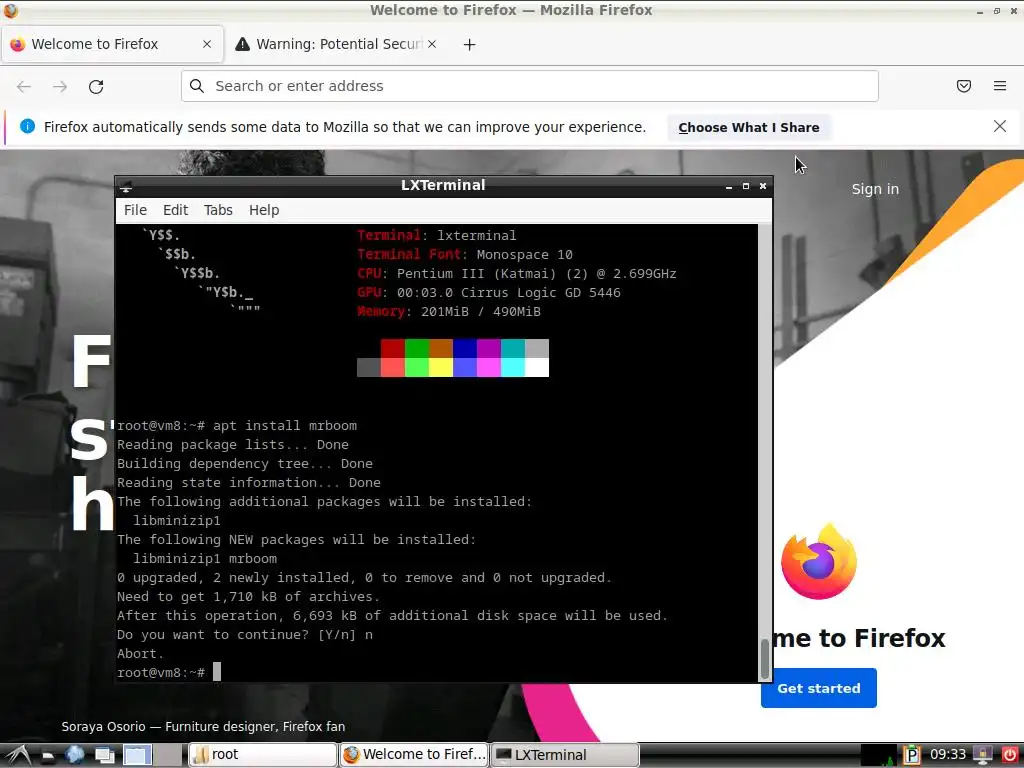The width and height of the screenshot is (1024, 768).
Task: Open the Firefox hamburger application menu
Action: (x=1000, y=86)
